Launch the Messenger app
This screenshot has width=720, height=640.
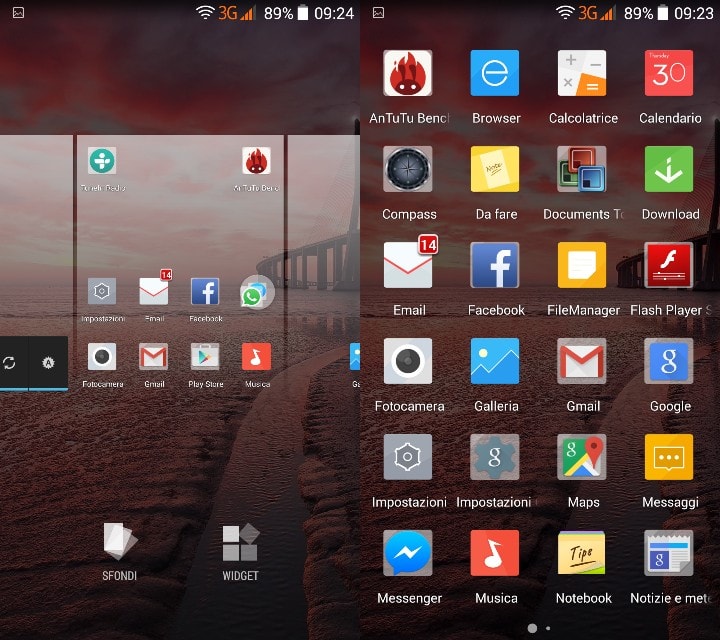(408, 553)
